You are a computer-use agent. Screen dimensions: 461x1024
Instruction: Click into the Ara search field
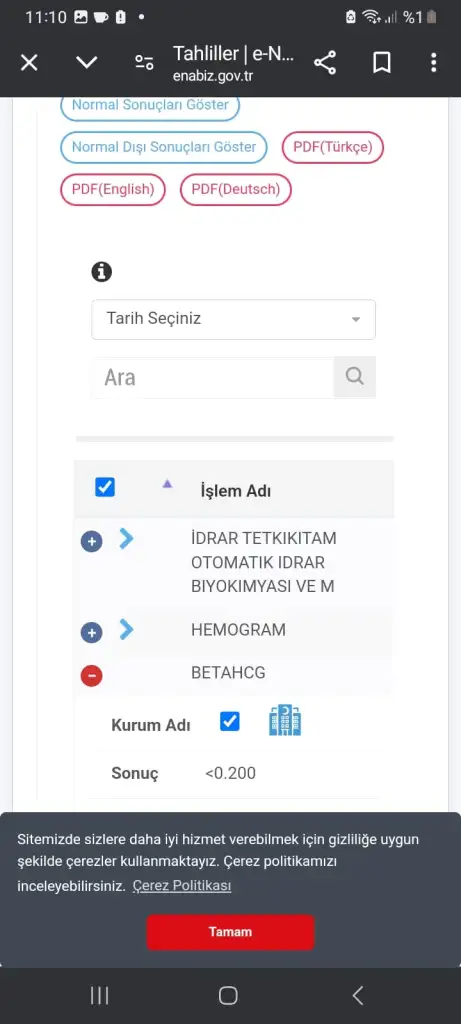[x=213, y=377]
